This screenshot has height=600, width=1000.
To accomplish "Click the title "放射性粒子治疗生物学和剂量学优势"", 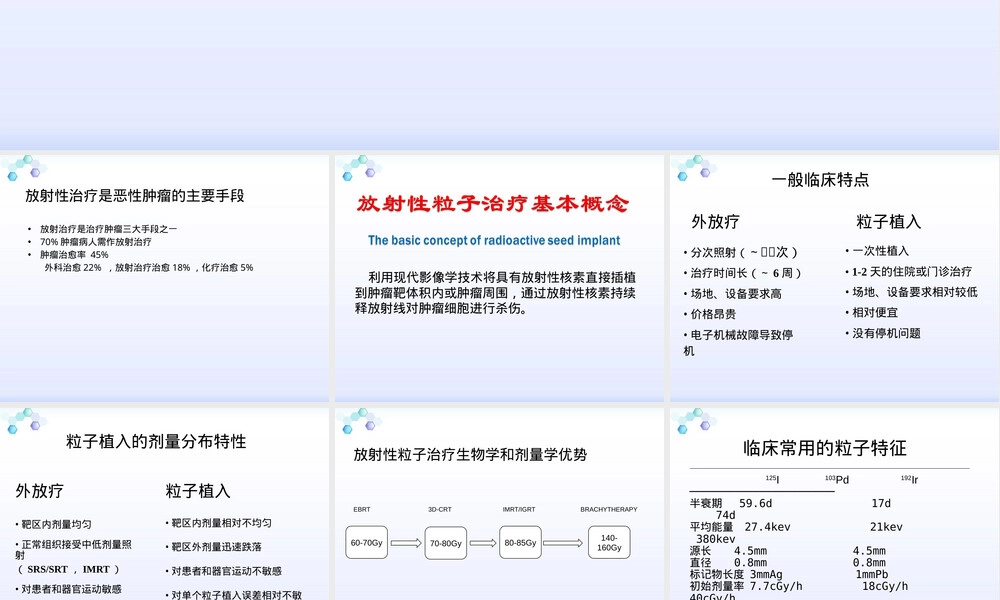I will tap(470, 455).
